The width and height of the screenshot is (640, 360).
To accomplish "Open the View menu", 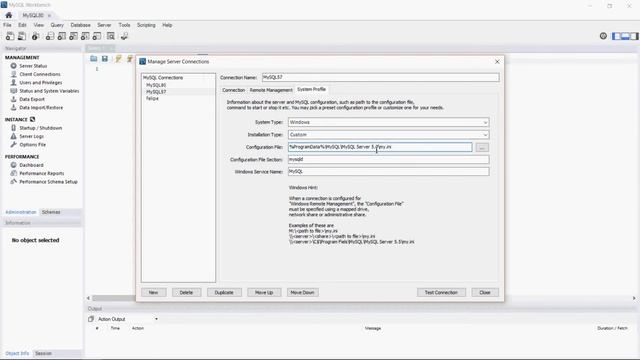I will point(38,25).
